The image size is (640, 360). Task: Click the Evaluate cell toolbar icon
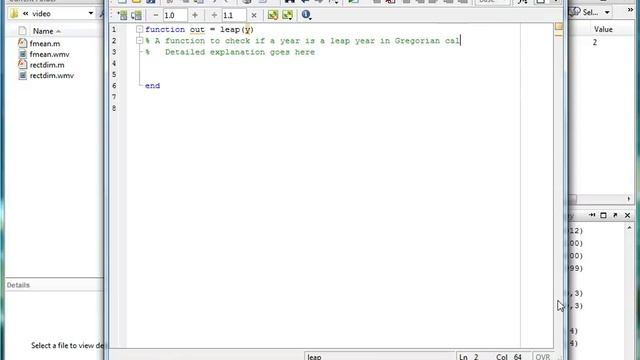point(136,16)
